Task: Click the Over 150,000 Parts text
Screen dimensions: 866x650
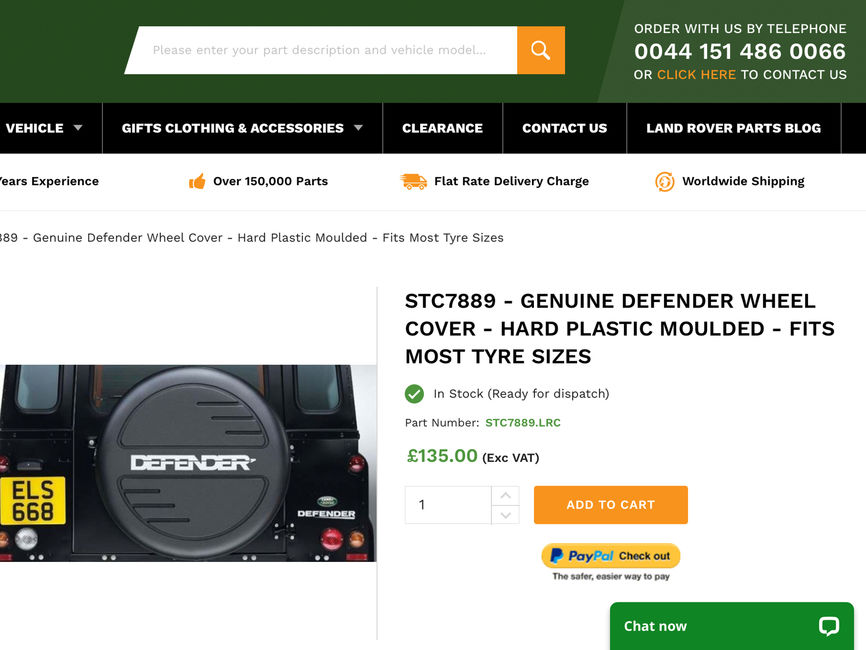Action: click(x=271, y=181)
